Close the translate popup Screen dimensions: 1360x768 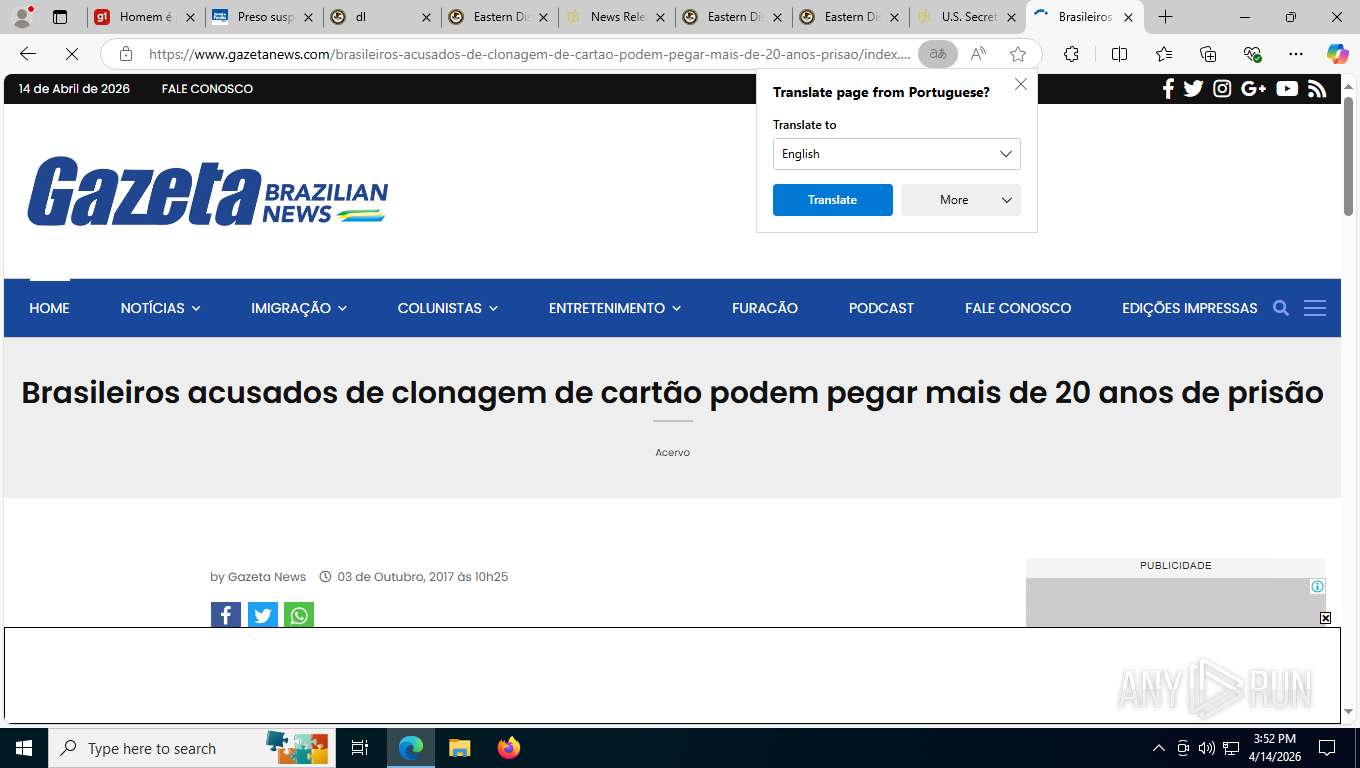(x=1021, y=84)
